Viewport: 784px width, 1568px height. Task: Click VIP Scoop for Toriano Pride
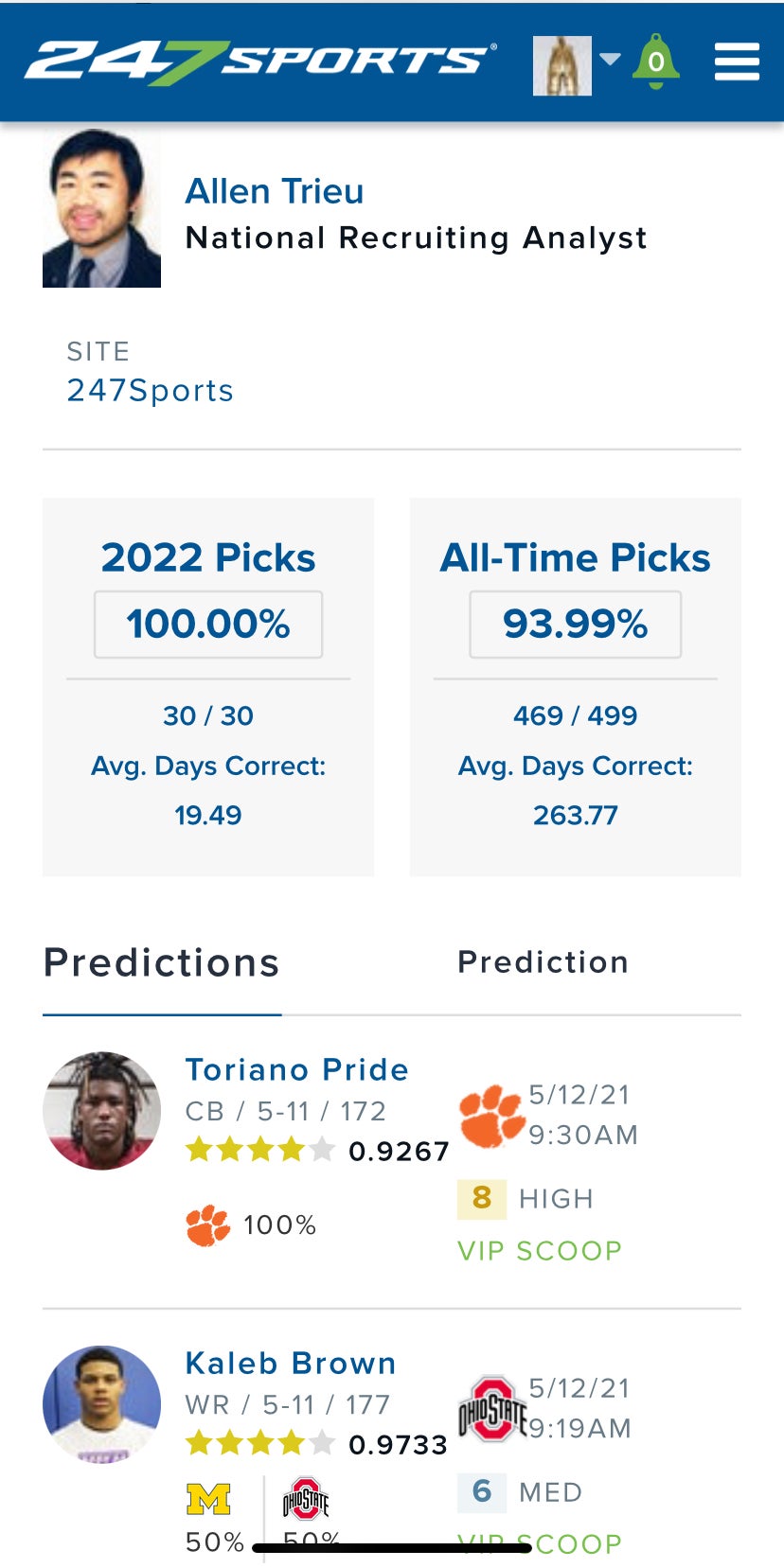pyautogui.click(x=540, y=1251)
